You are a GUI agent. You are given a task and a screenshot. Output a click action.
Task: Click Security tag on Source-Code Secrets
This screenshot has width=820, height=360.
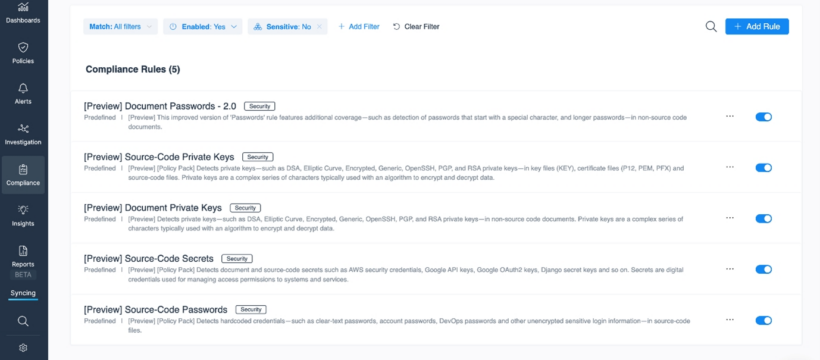237,258
